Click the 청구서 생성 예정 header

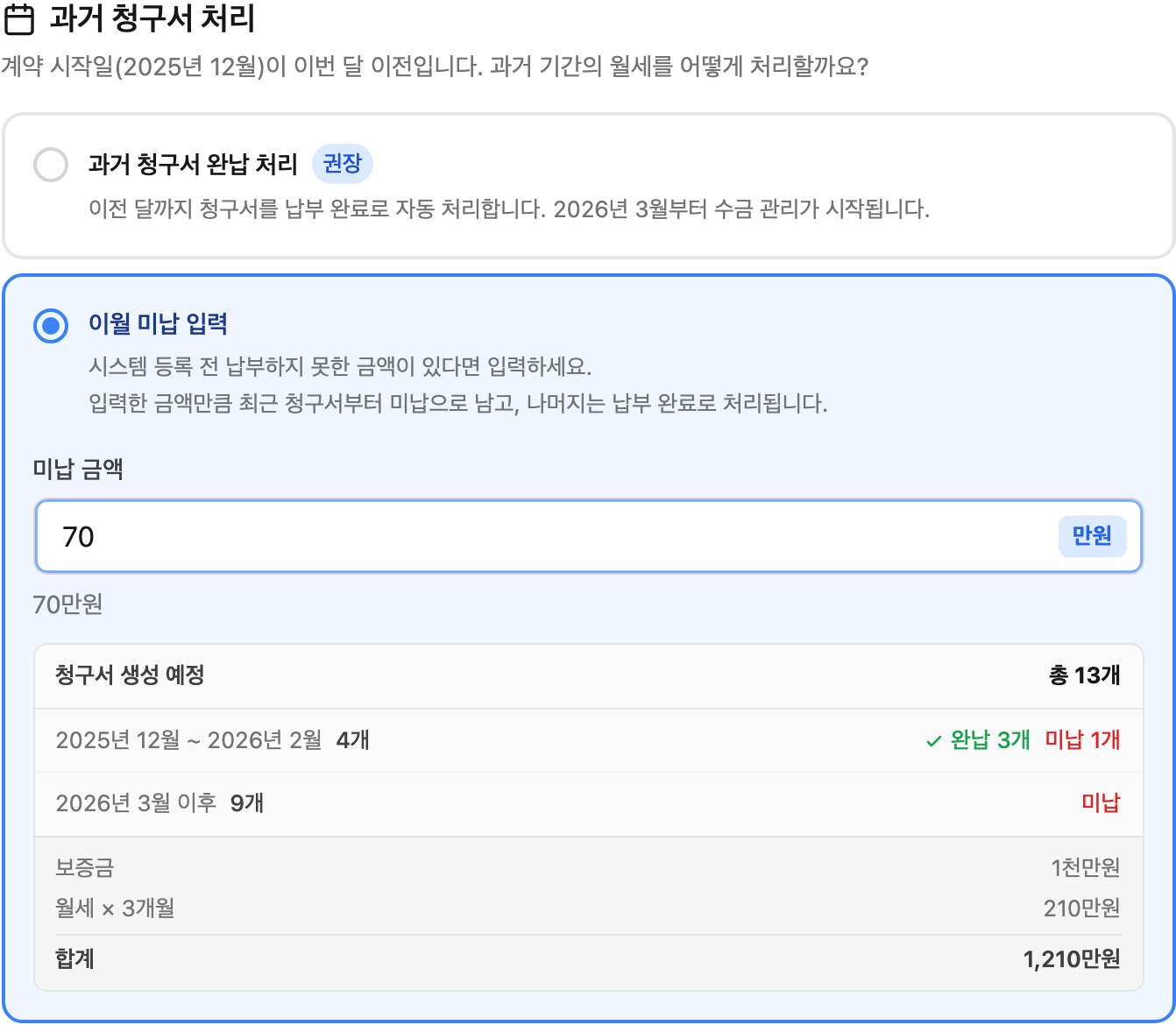(130, 675)
